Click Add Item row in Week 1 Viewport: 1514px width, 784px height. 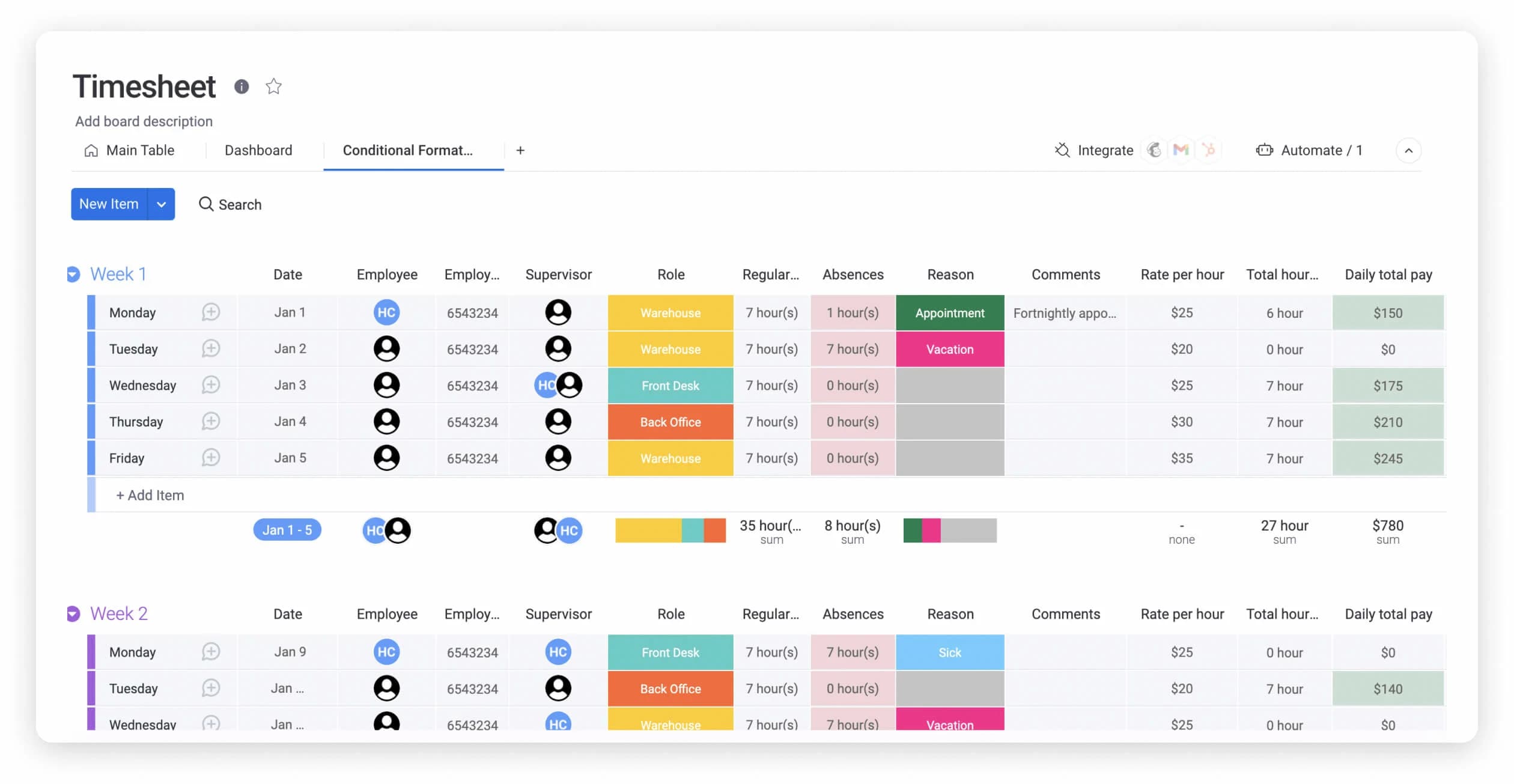click(x=150, y=495)
